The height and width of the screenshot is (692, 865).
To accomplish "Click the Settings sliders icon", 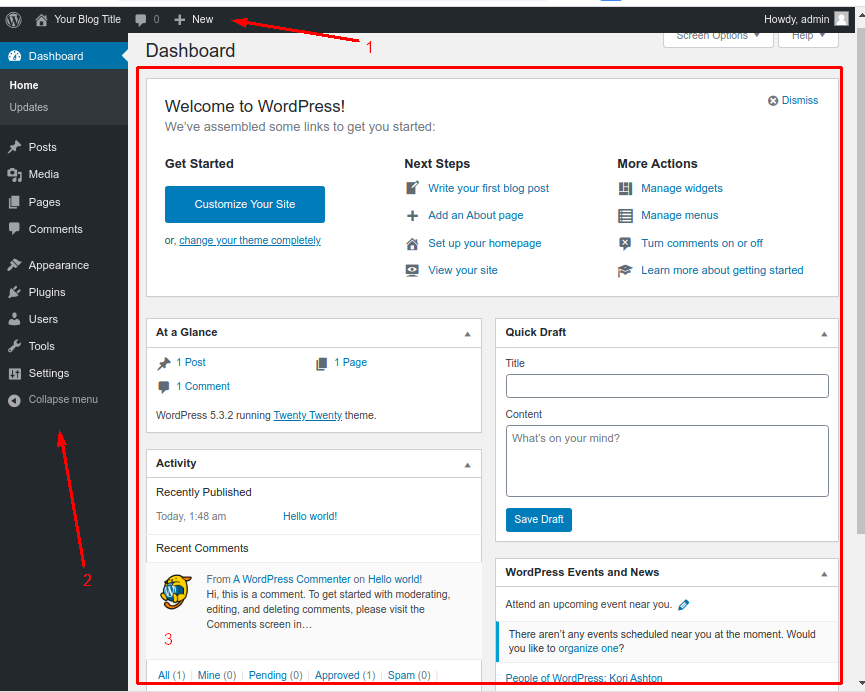I will pyautogui.click(x=15, y=374).
